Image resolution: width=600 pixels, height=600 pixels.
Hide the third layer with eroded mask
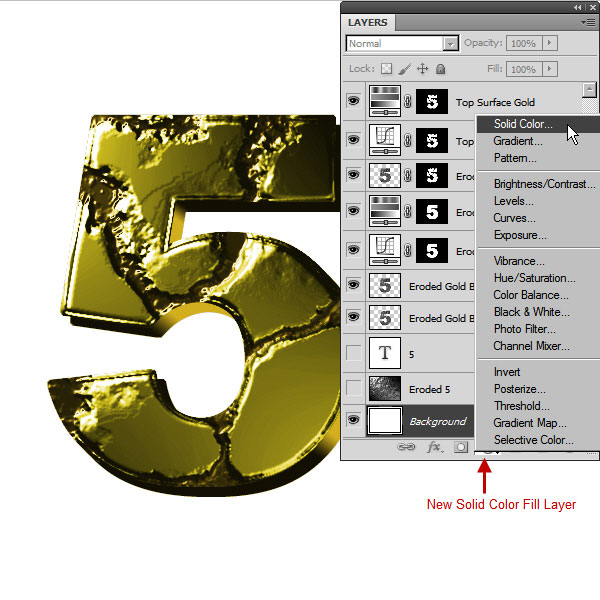tap(353, 175)
